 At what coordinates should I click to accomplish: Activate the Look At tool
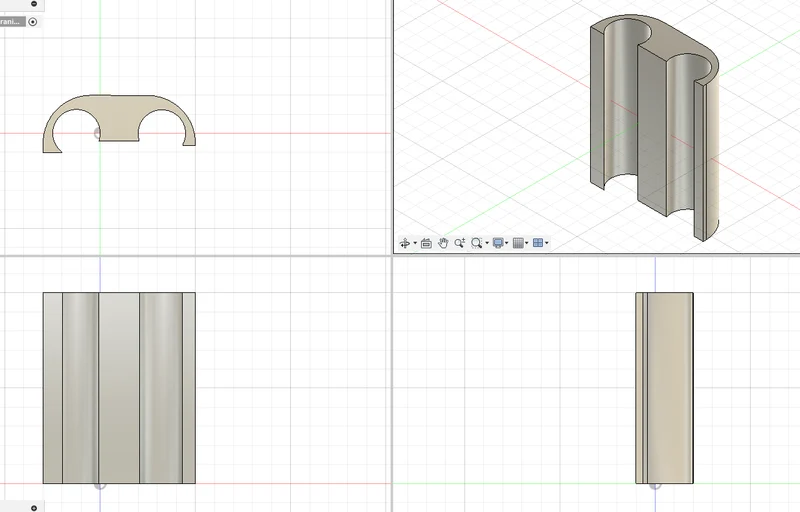(x=427, y=243)
